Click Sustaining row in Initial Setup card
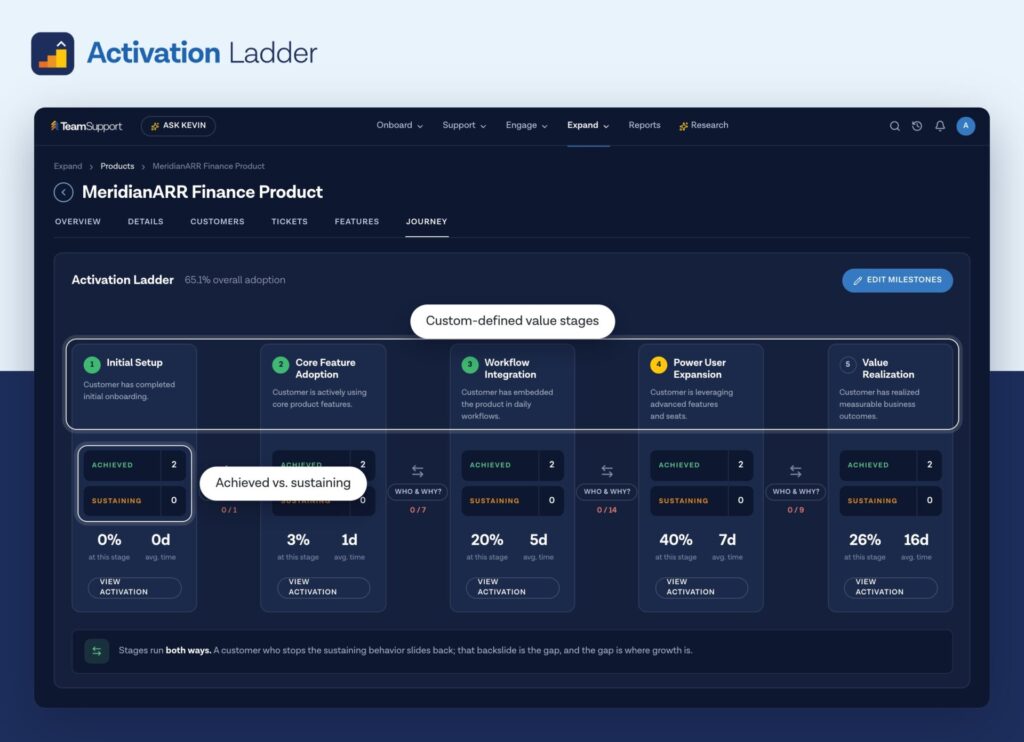The width and height of the screenshot is (1024, 742). (x=135, y=500)
